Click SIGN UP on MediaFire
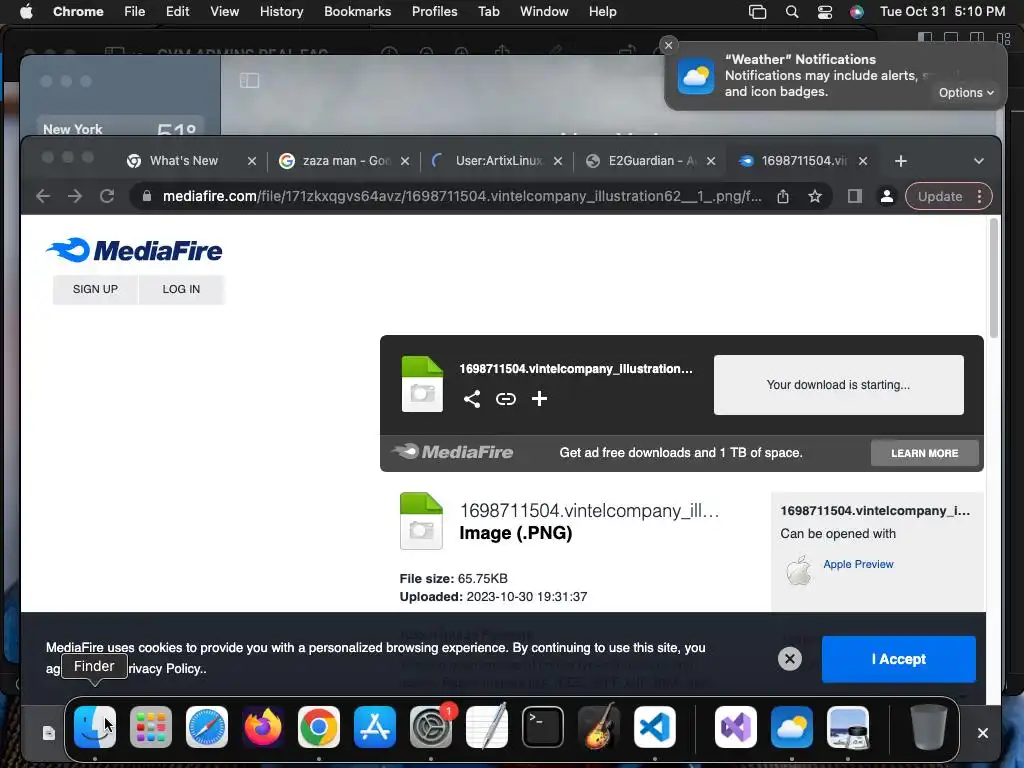The height and width of the screenshot is (768, 1024). [95, 289]
